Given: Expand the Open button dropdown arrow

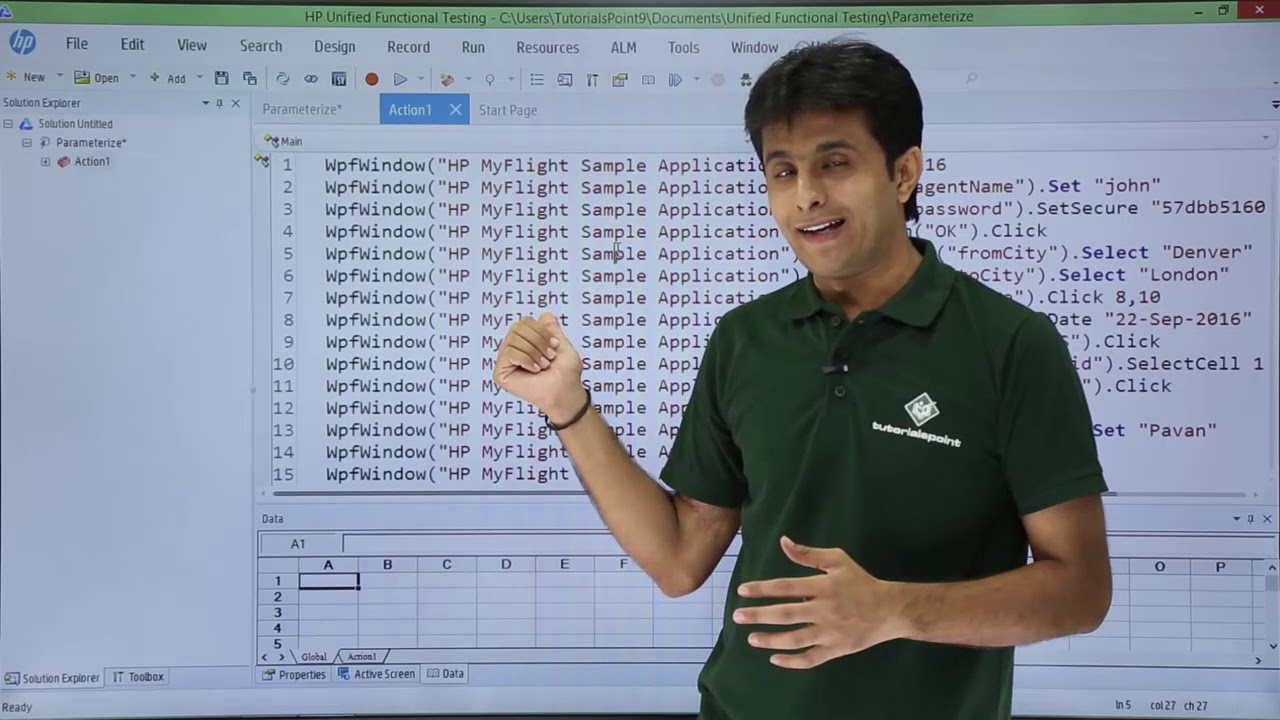Looking at the screenshot, I should coord(132,78).
